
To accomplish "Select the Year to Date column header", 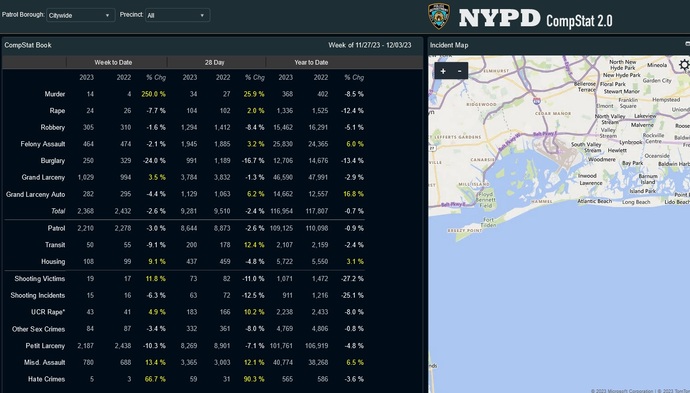I will coord(311,62).
